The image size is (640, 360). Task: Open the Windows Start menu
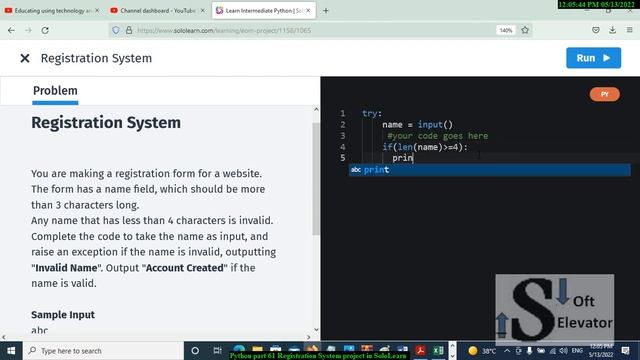click(11, 351)
